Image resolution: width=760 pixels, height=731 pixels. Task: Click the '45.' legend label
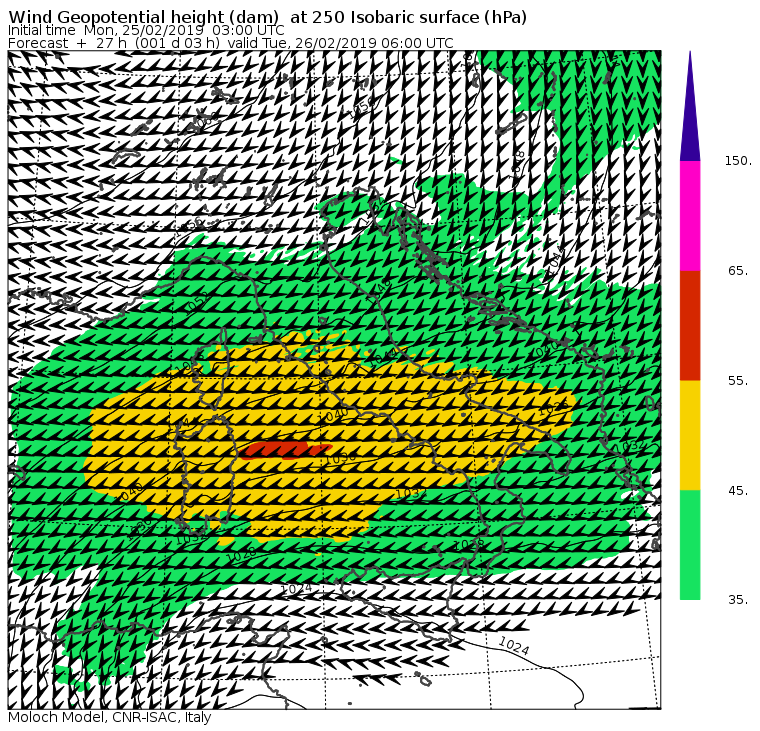point(738,491)
